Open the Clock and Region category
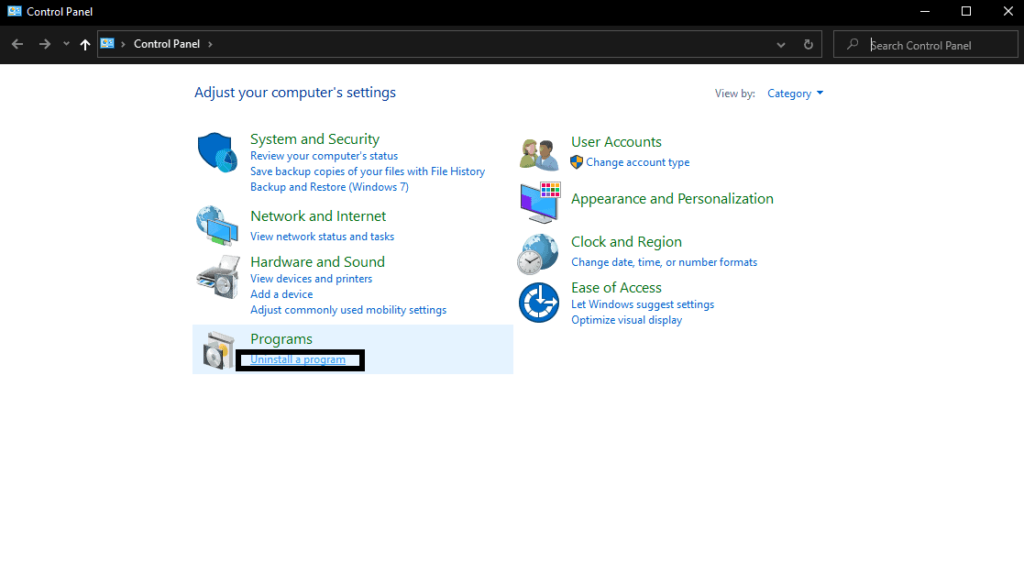This screenshot has height=574, width=1024. (x=626, y=242)
